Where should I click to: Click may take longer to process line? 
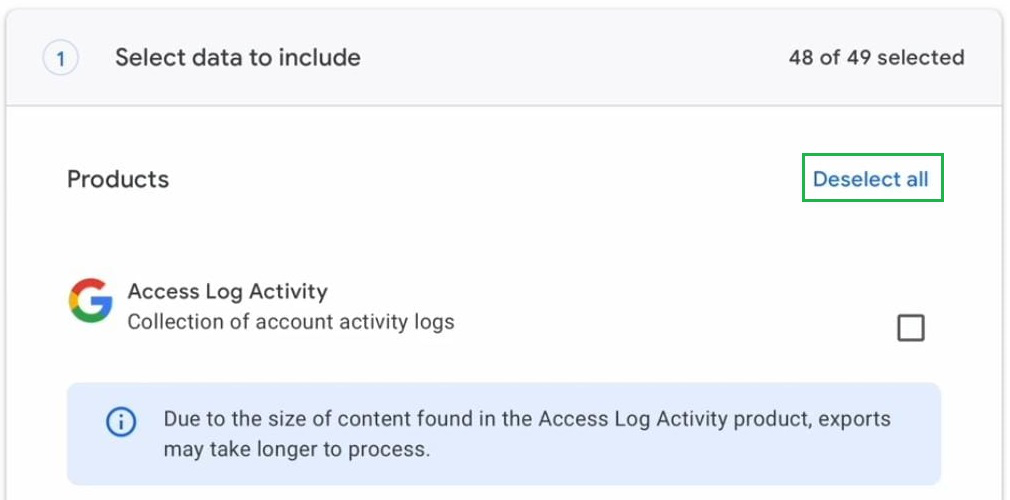coord(297,449)
